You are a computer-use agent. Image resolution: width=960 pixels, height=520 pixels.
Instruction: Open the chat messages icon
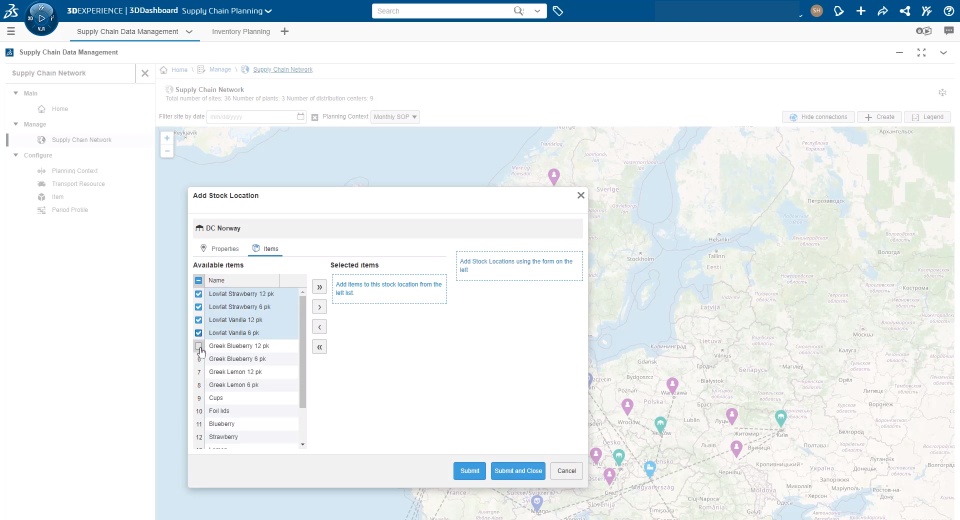pos(948,31)
